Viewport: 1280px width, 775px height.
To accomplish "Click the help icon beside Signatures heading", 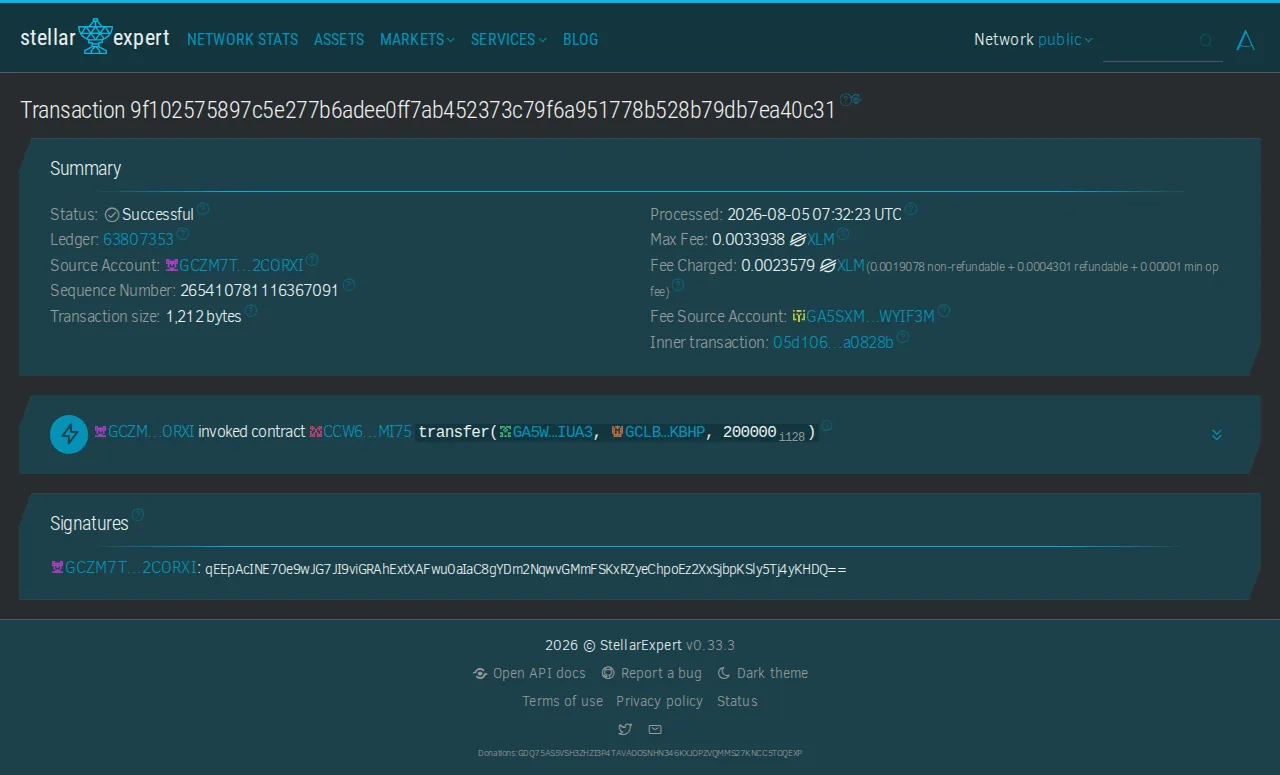I will pyautogui.click(x=138, y=515).
